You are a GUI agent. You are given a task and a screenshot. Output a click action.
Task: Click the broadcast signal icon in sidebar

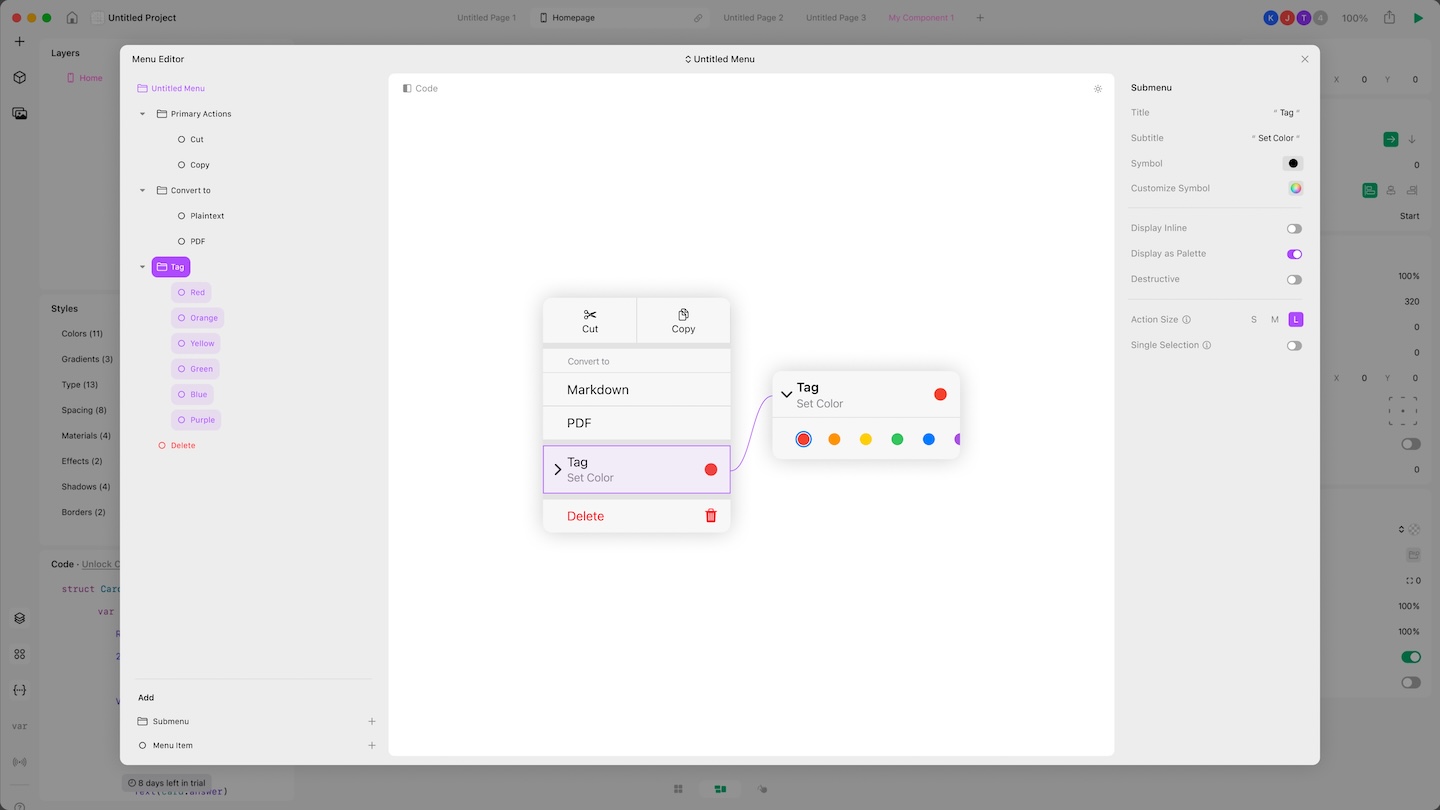click(x=20, y=762)
